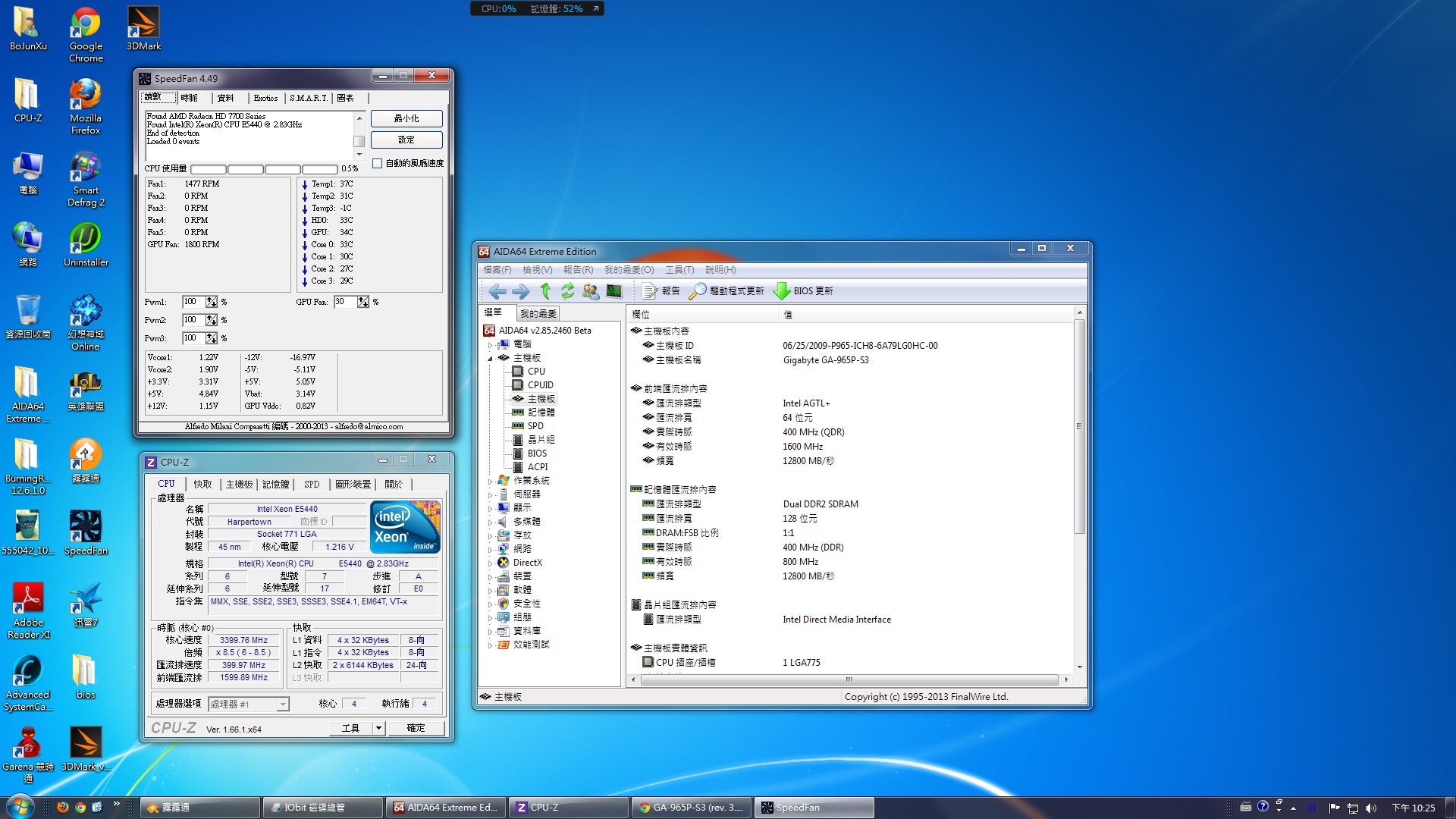Switch to 我的最愛 tab in AIDA64
Screen dimensions: 1456x819
click(538, 314)
